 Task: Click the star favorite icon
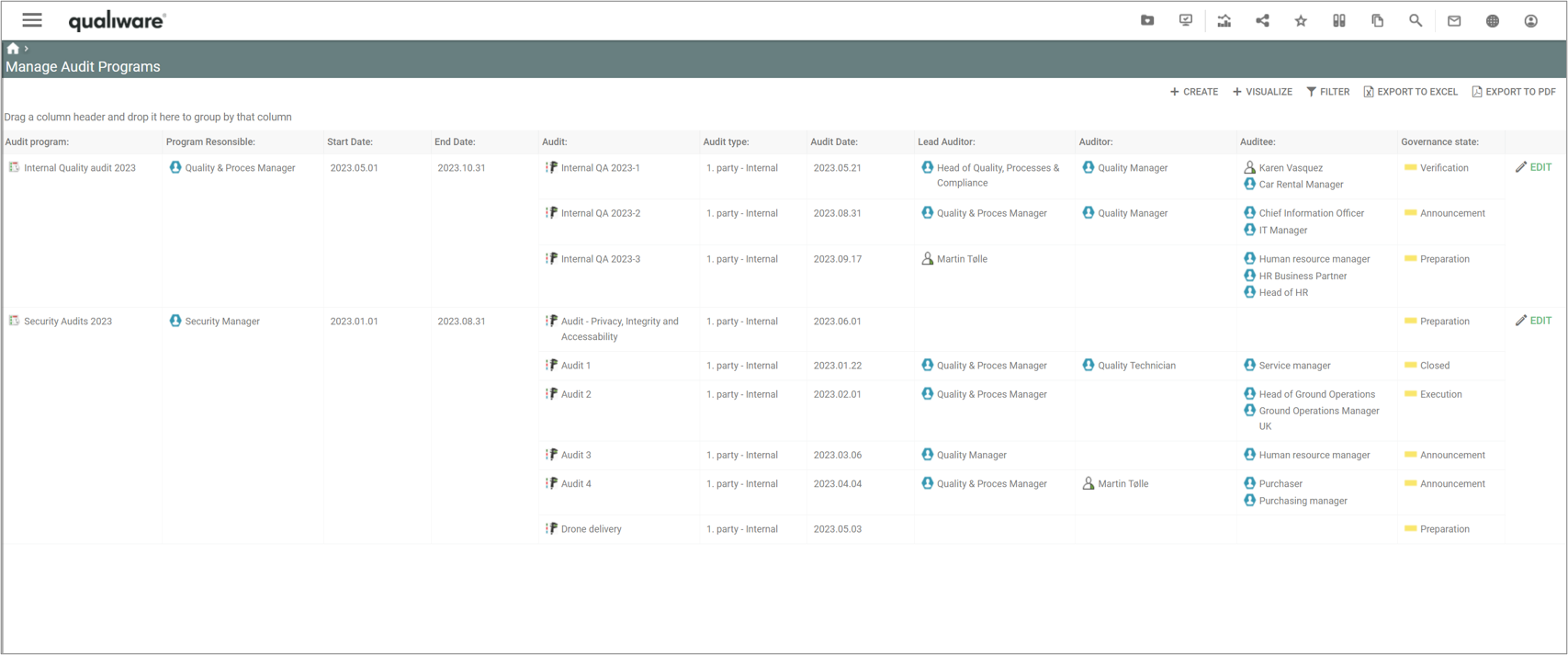1301,20
